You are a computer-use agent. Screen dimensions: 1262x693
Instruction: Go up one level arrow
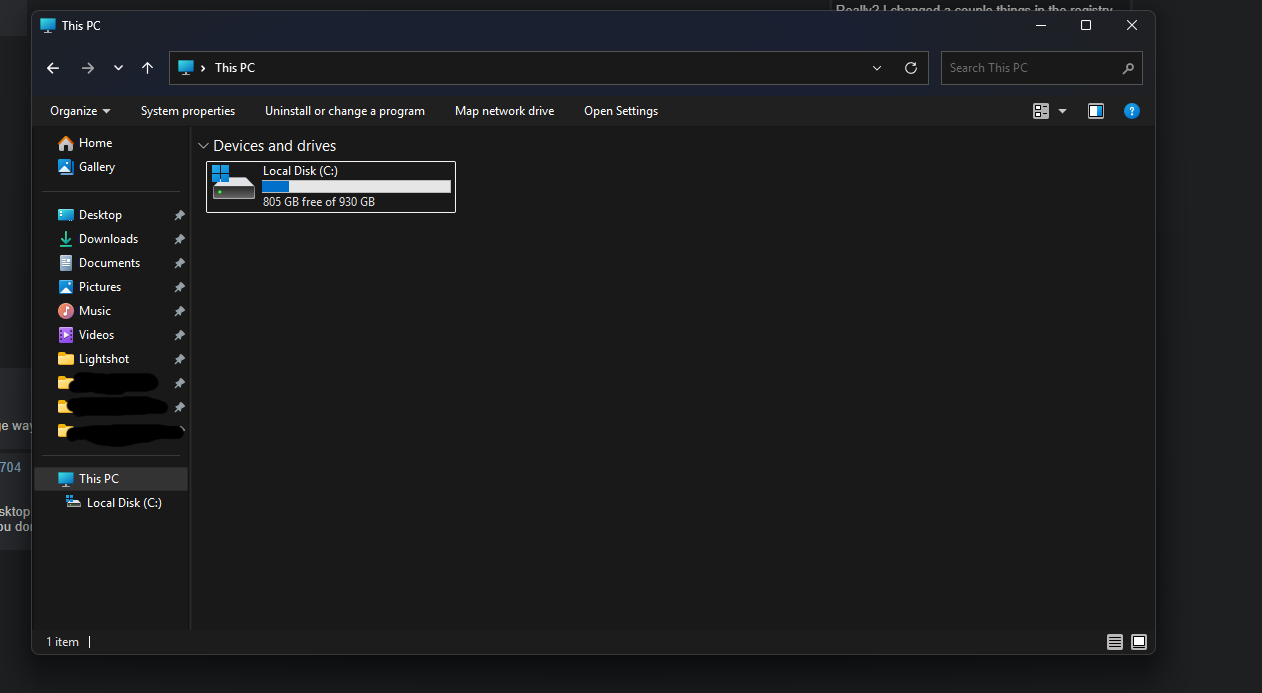pos(148,68)
